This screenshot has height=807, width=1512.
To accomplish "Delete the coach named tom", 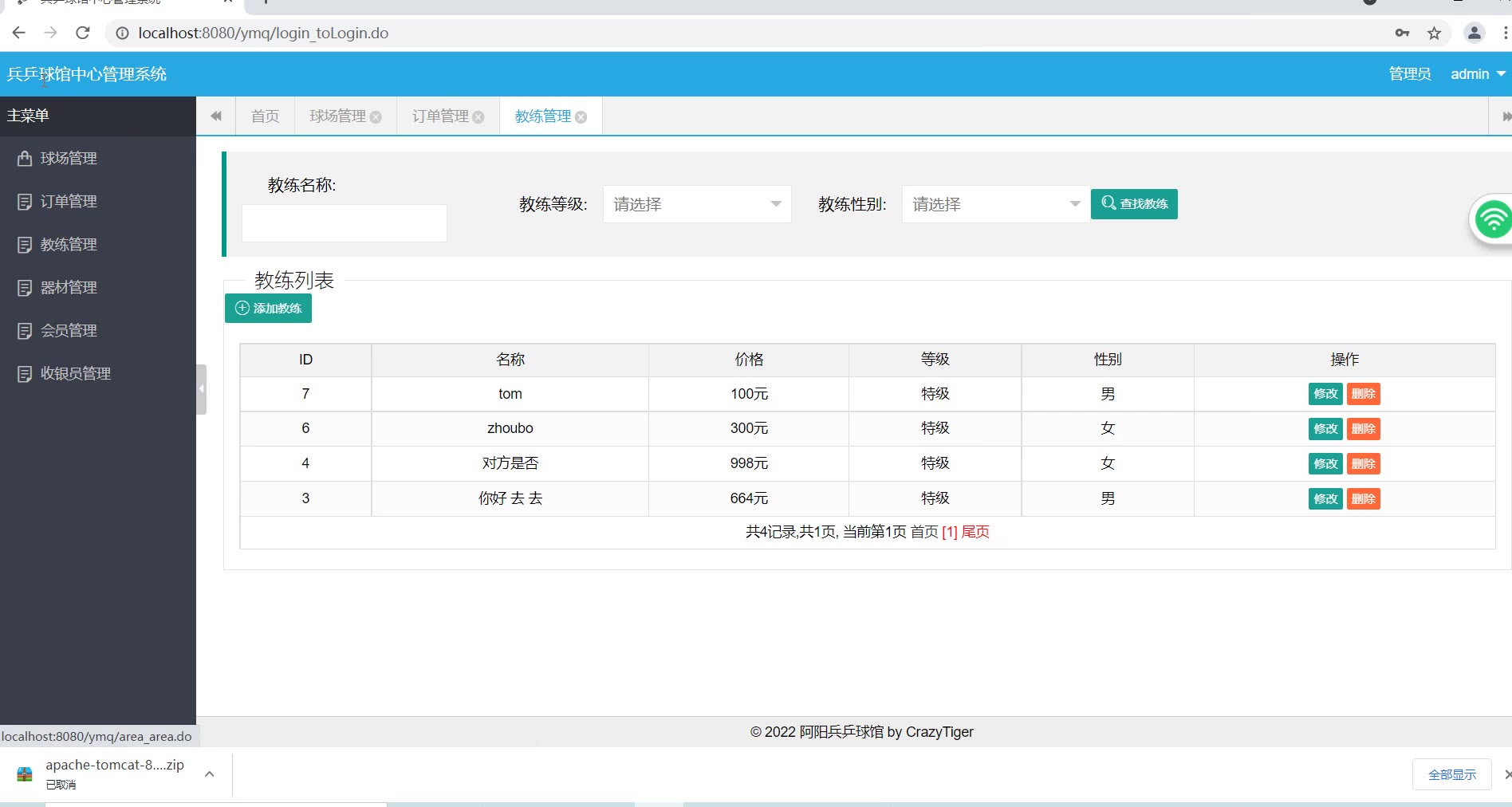I will point(1363,394).
